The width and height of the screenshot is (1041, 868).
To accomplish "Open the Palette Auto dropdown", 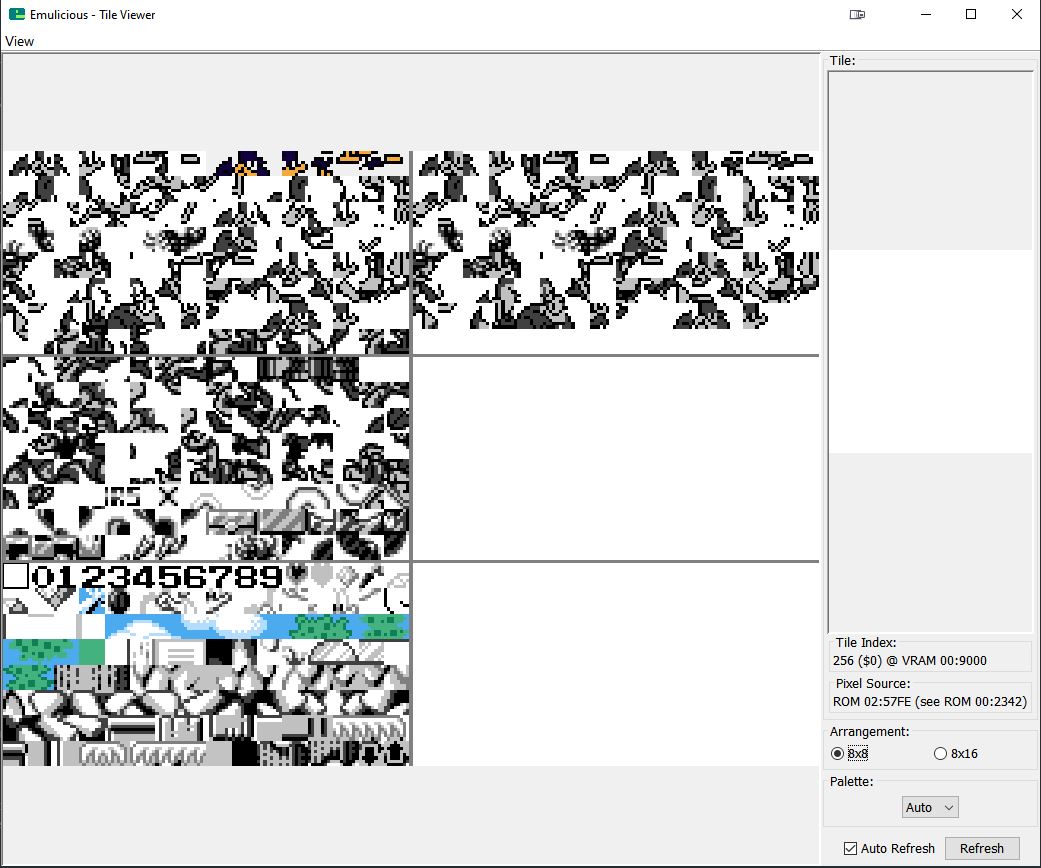I will 930,808.
